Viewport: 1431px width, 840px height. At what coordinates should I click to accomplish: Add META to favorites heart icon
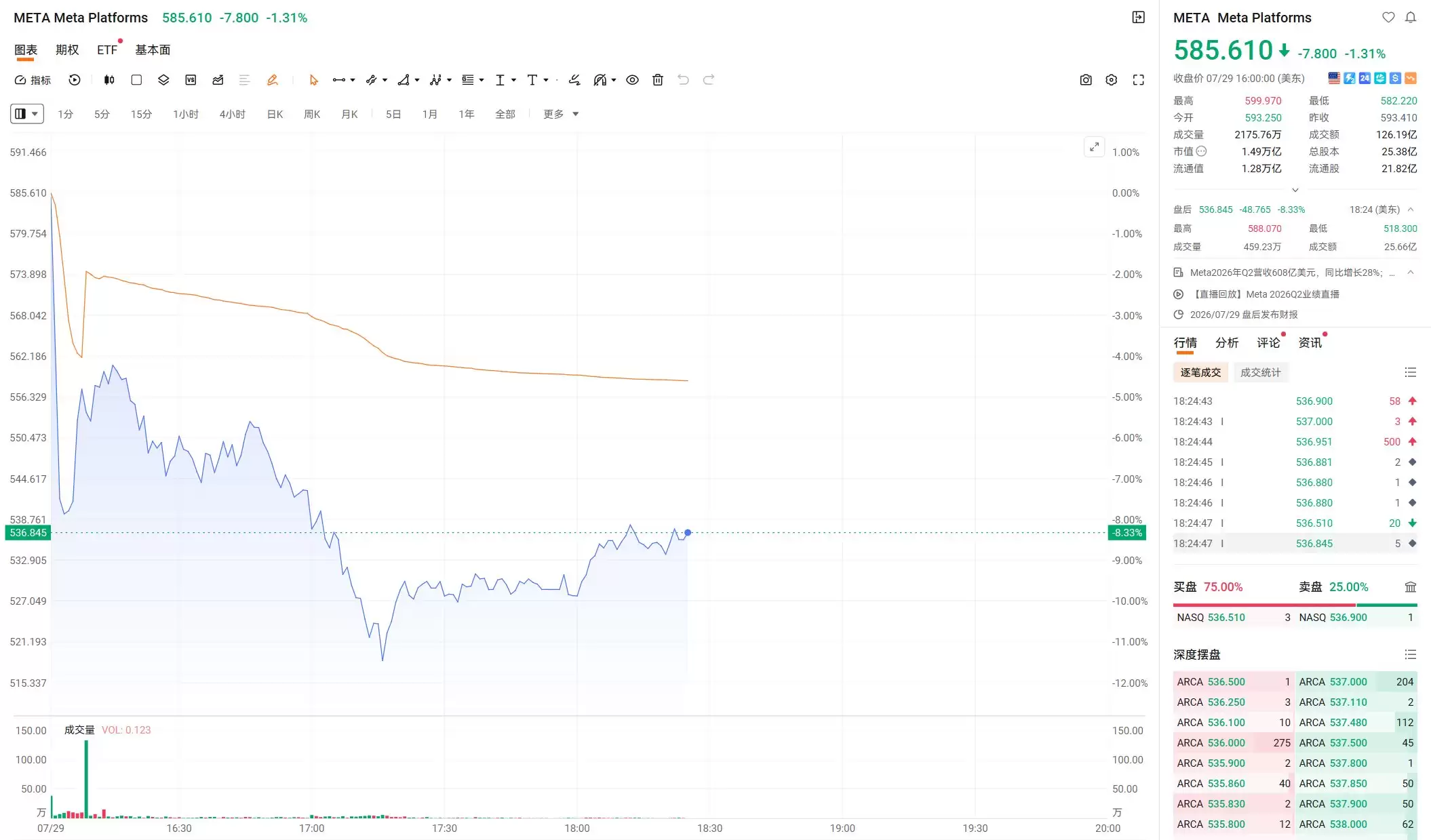(x=1388, y=18)
